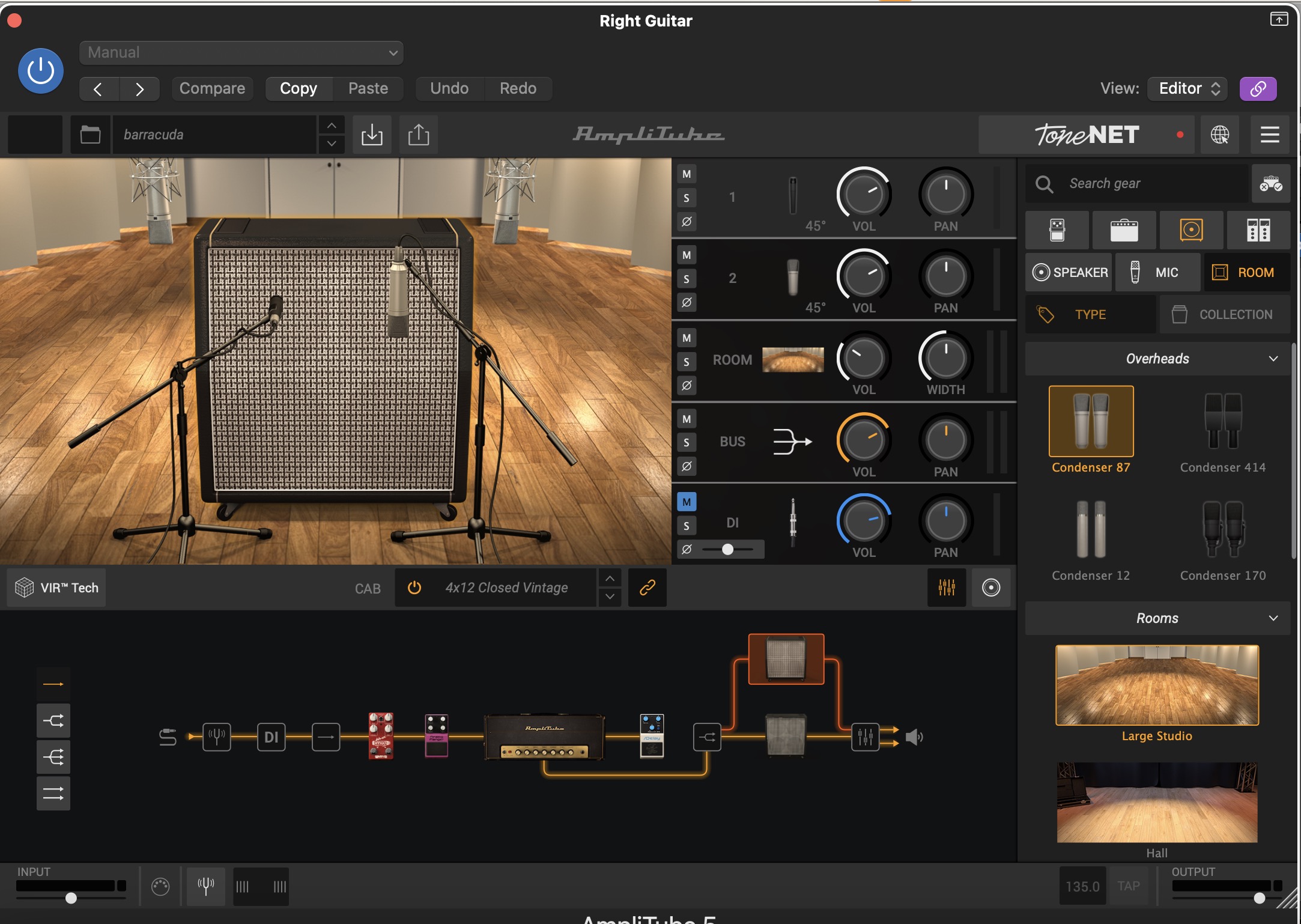The image size is (1301, 924).
Task: Go to next plugin setting arrow
Action: coord(139,89)
